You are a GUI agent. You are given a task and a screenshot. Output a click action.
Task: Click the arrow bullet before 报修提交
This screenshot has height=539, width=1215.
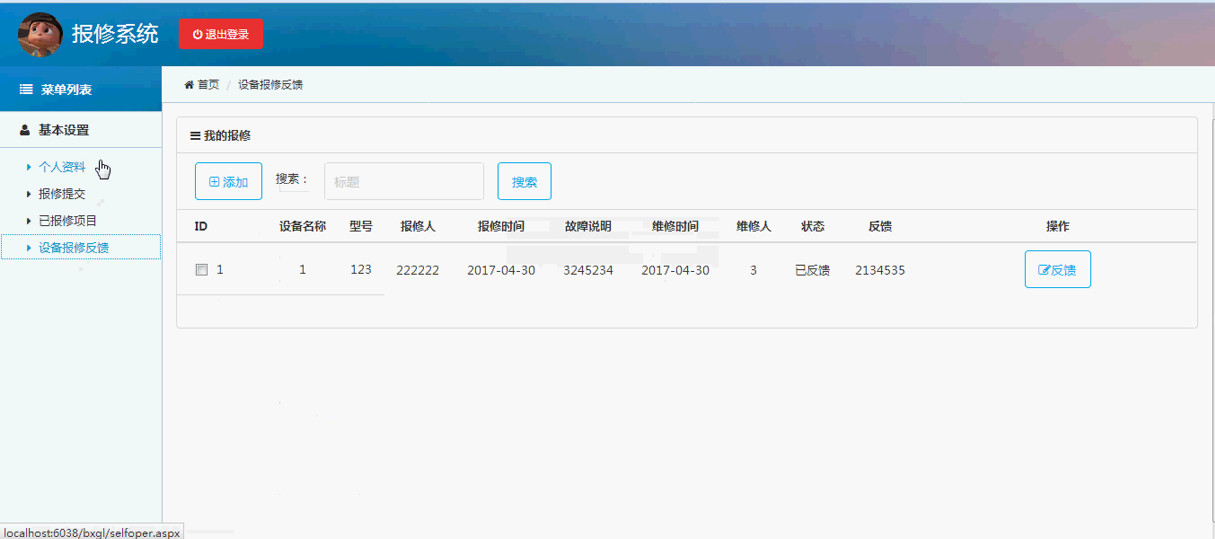point(29,194)
